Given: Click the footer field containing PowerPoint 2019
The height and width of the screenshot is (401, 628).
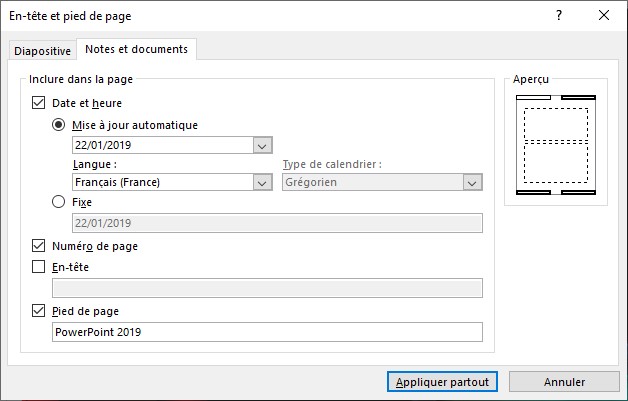Looking at the screenshot, I should click(x=267, y=332).
